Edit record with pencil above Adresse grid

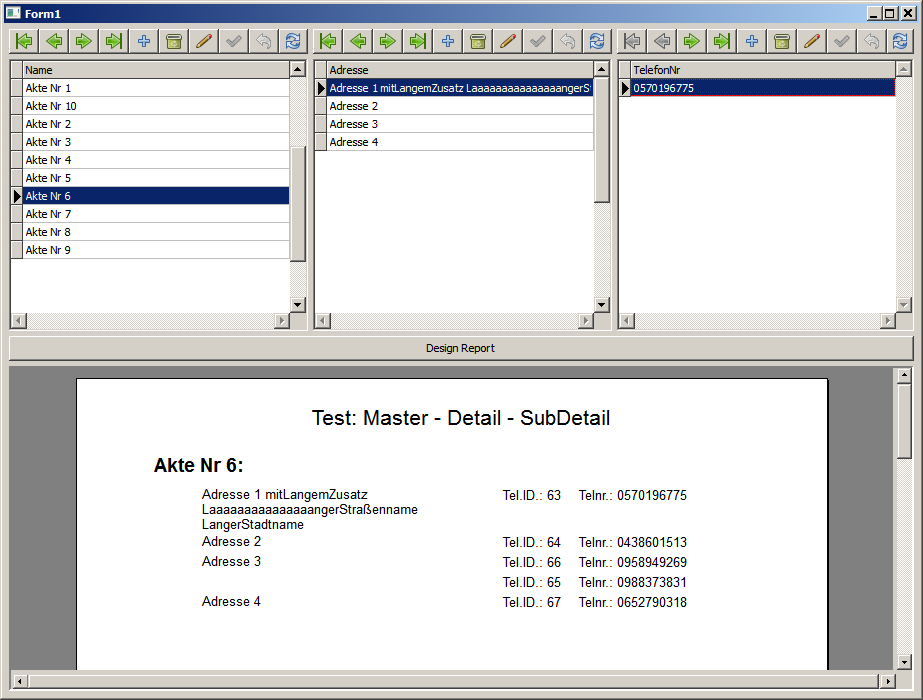pyautogui.click(x=508, y=41)
